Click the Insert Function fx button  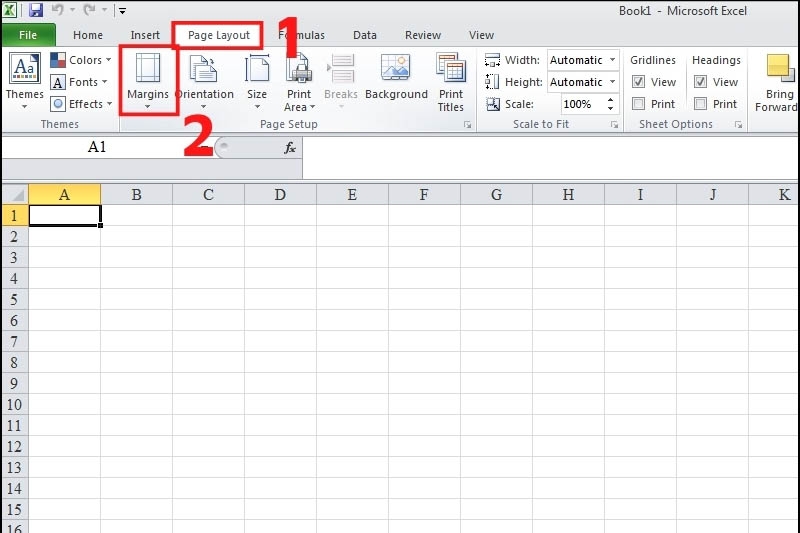tap(290, 148)
